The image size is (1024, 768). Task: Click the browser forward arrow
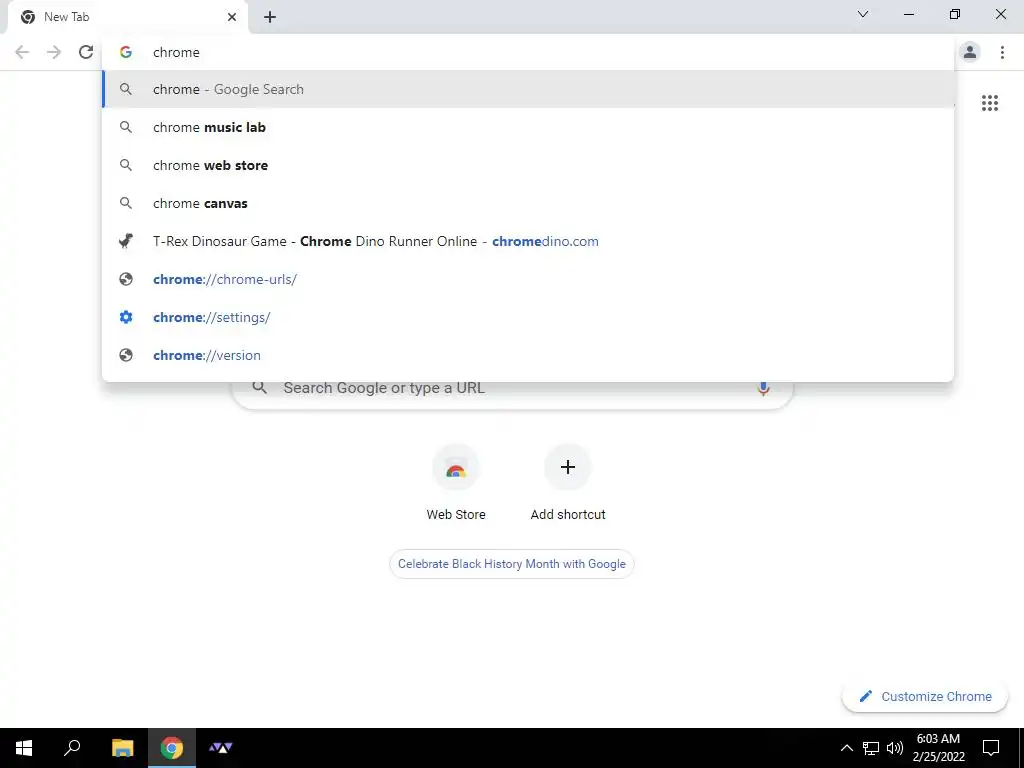point(54,52)
